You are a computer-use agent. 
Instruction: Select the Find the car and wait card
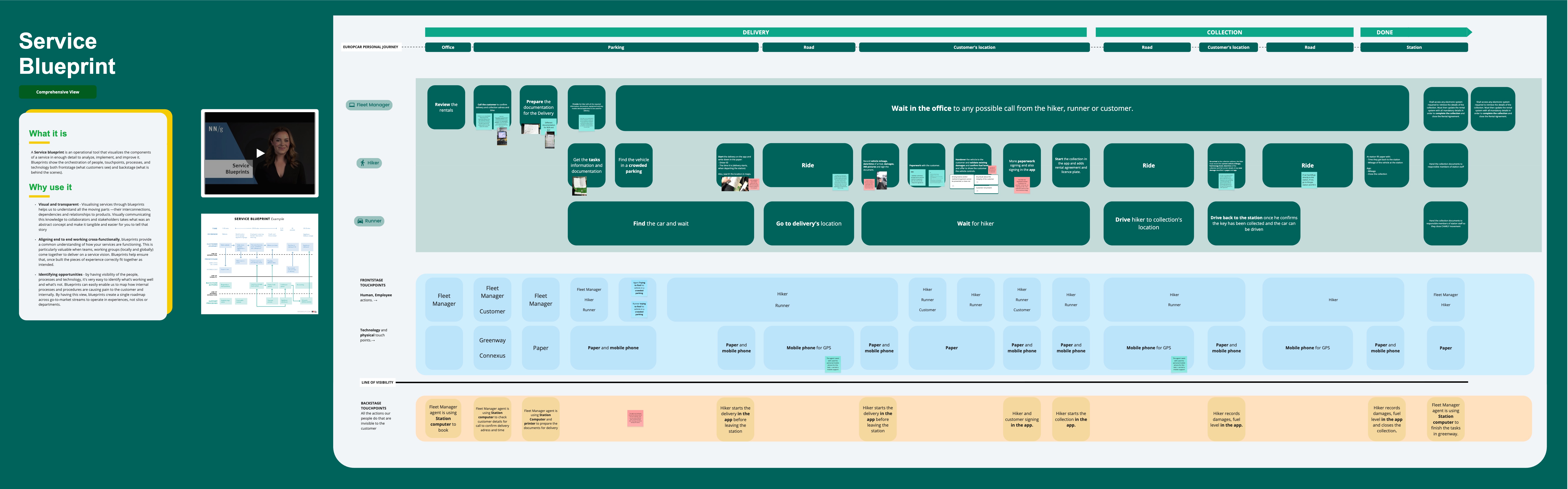[661, 224]
